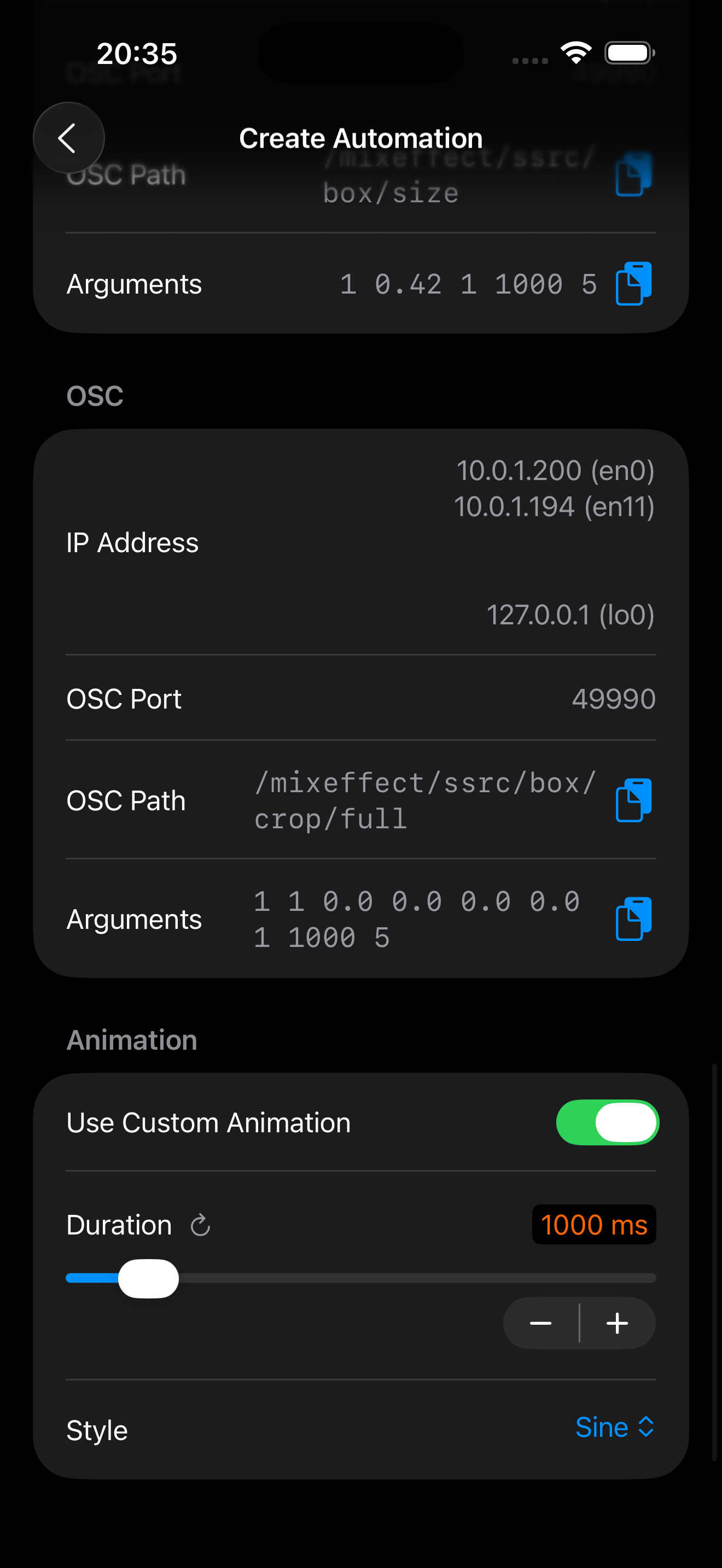722x1568 pixels.
Task: Decrease duration with minus button
Action: (540, 1323)
